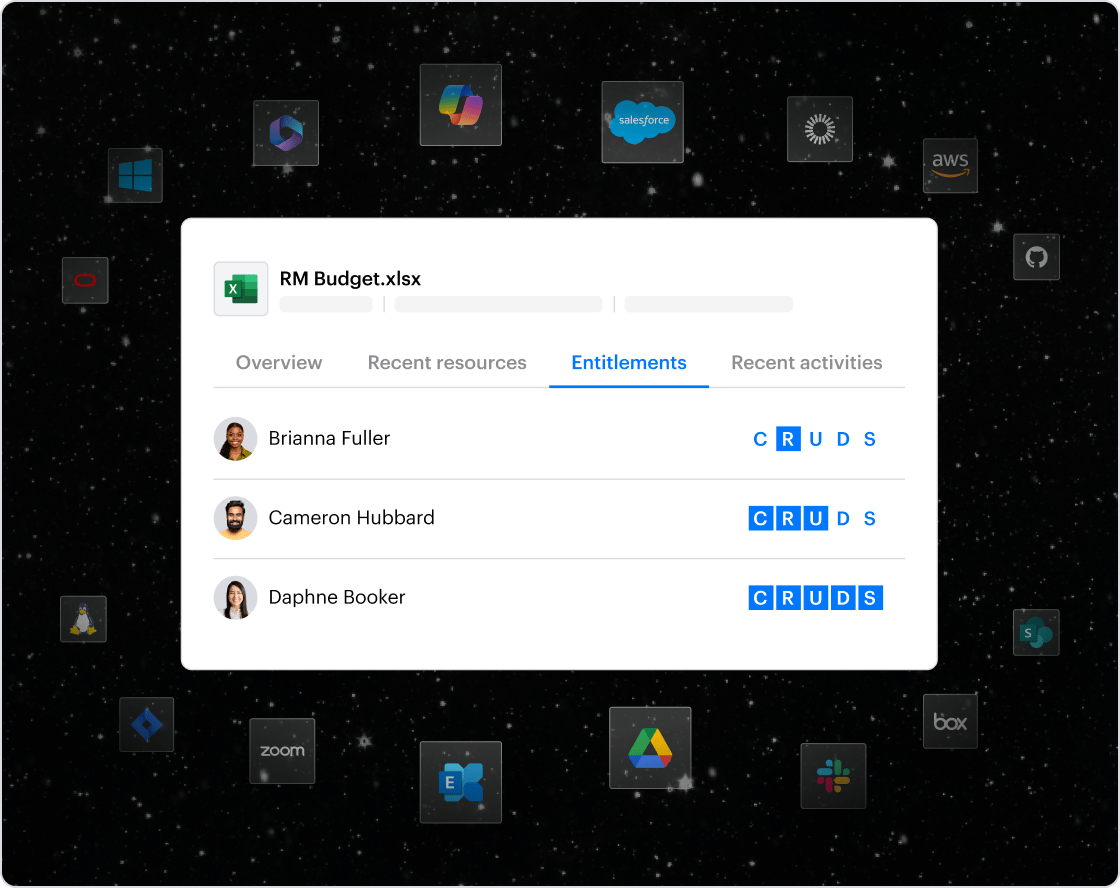Click Daphne Booker's profile photo
Viewport: 1120px width, 888px height.
236,598
